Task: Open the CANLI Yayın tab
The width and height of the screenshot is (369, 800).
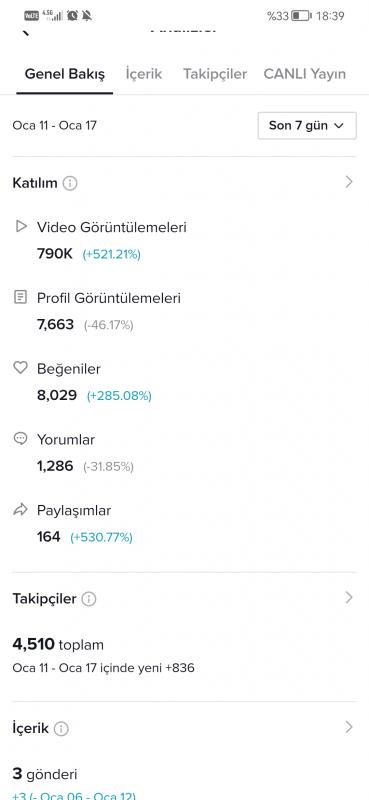Action: pyautogui.click(x=305, y=74)
